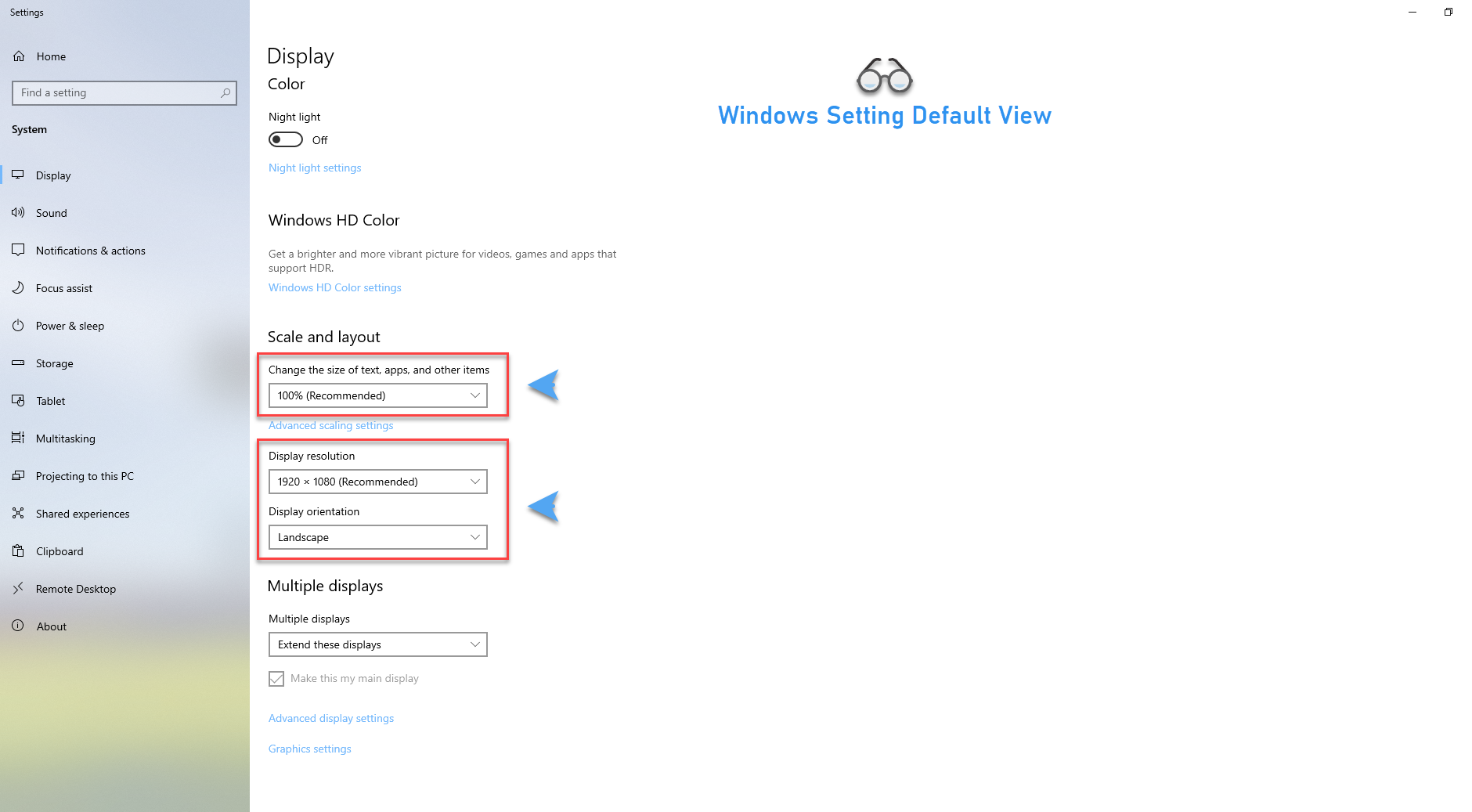Image resolution: width=1472 pixels, height=812 pixels.
Task: Click the Power & sleep icon
Action: tap(18, 325)
